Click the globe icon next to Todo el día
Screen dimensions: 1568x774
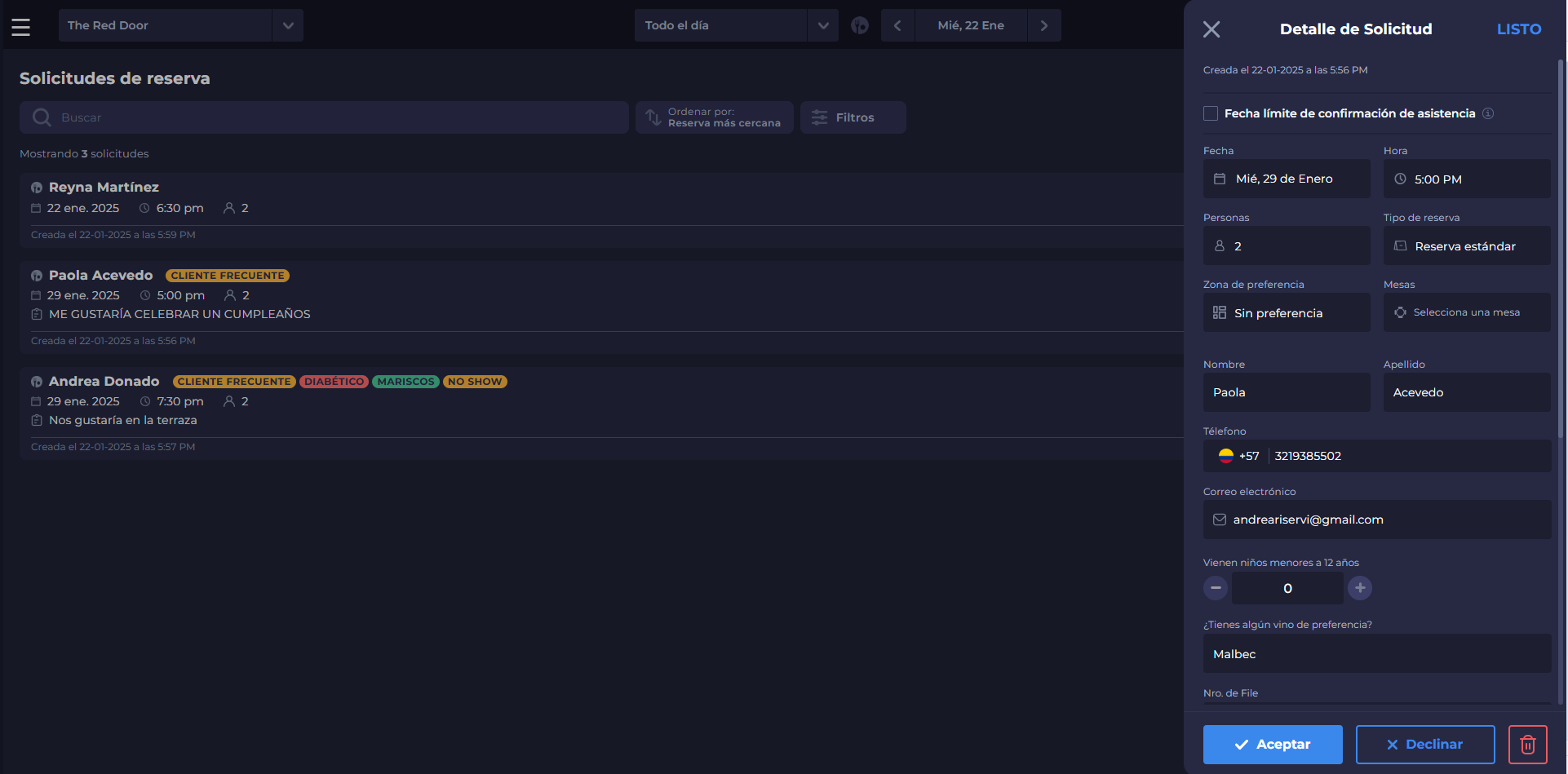860,25
